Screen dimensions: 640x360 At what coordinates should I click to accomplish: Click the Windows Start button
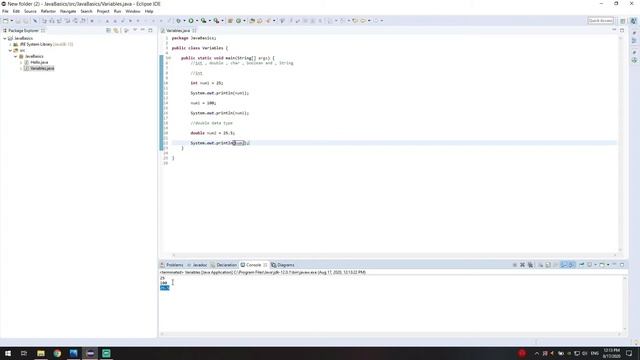click(x=8, y=353)
